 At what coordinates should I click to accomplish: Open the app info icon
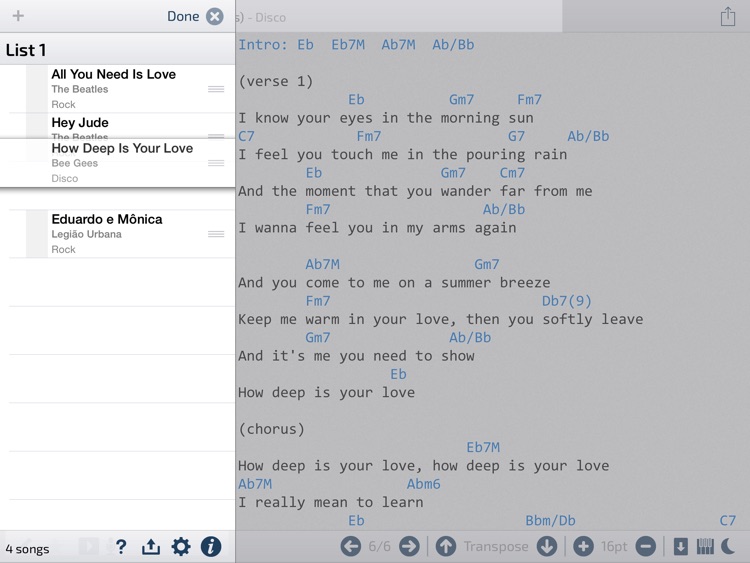211,546
